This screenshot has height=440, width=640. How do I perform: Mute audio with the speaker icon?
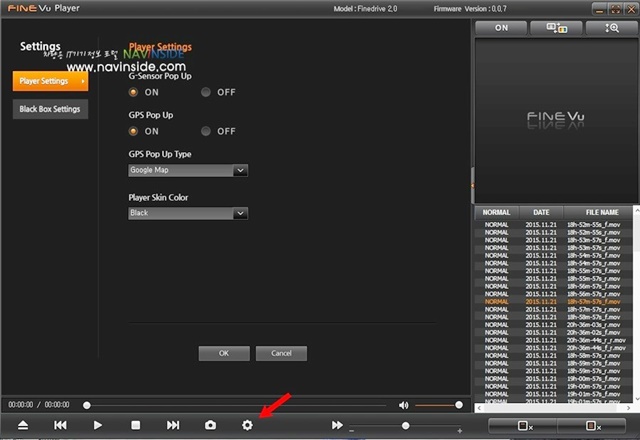click(x=403, y=405)
